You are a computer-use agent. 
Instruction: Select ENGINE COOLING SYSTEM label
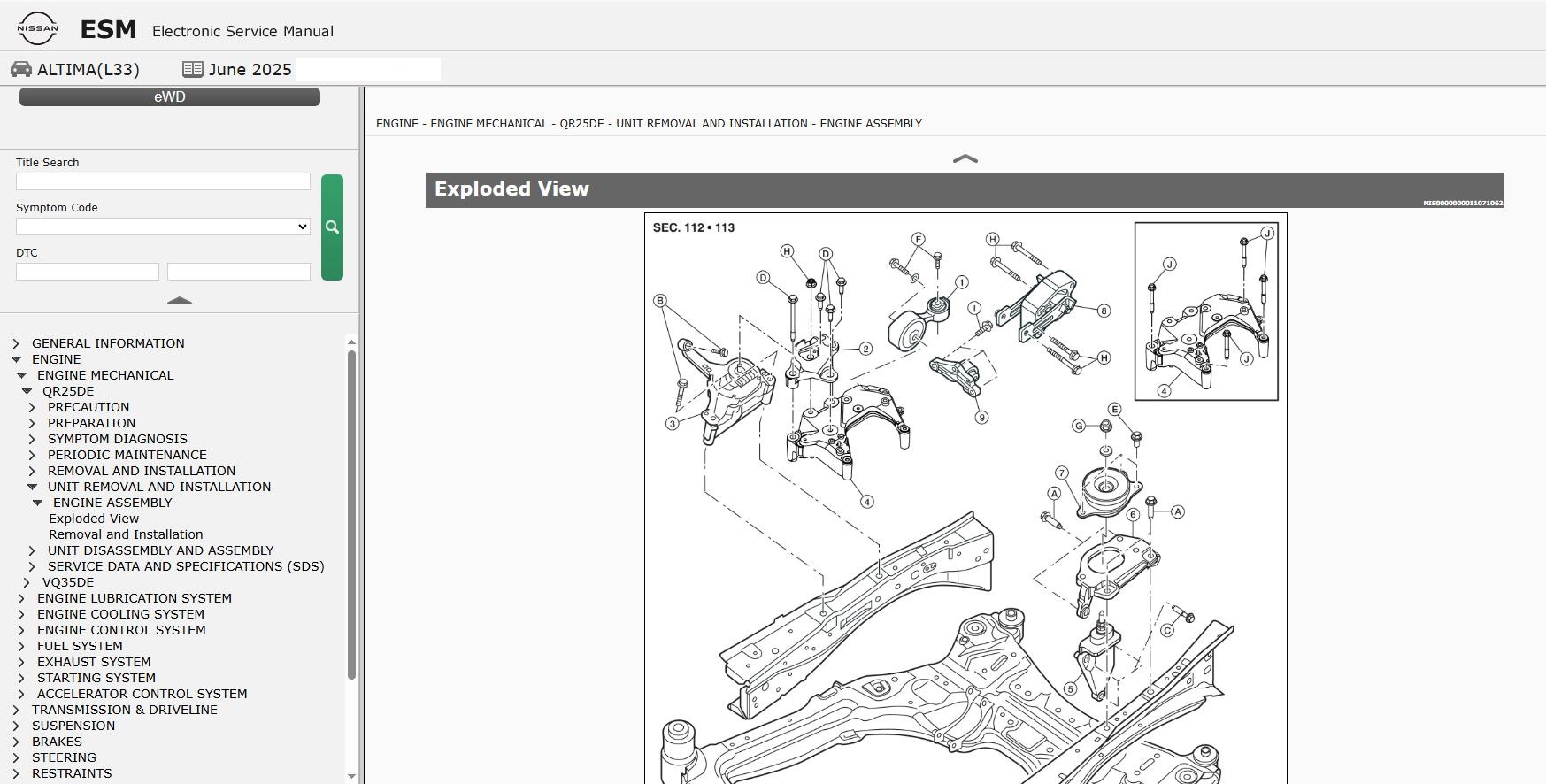point(120,614)
